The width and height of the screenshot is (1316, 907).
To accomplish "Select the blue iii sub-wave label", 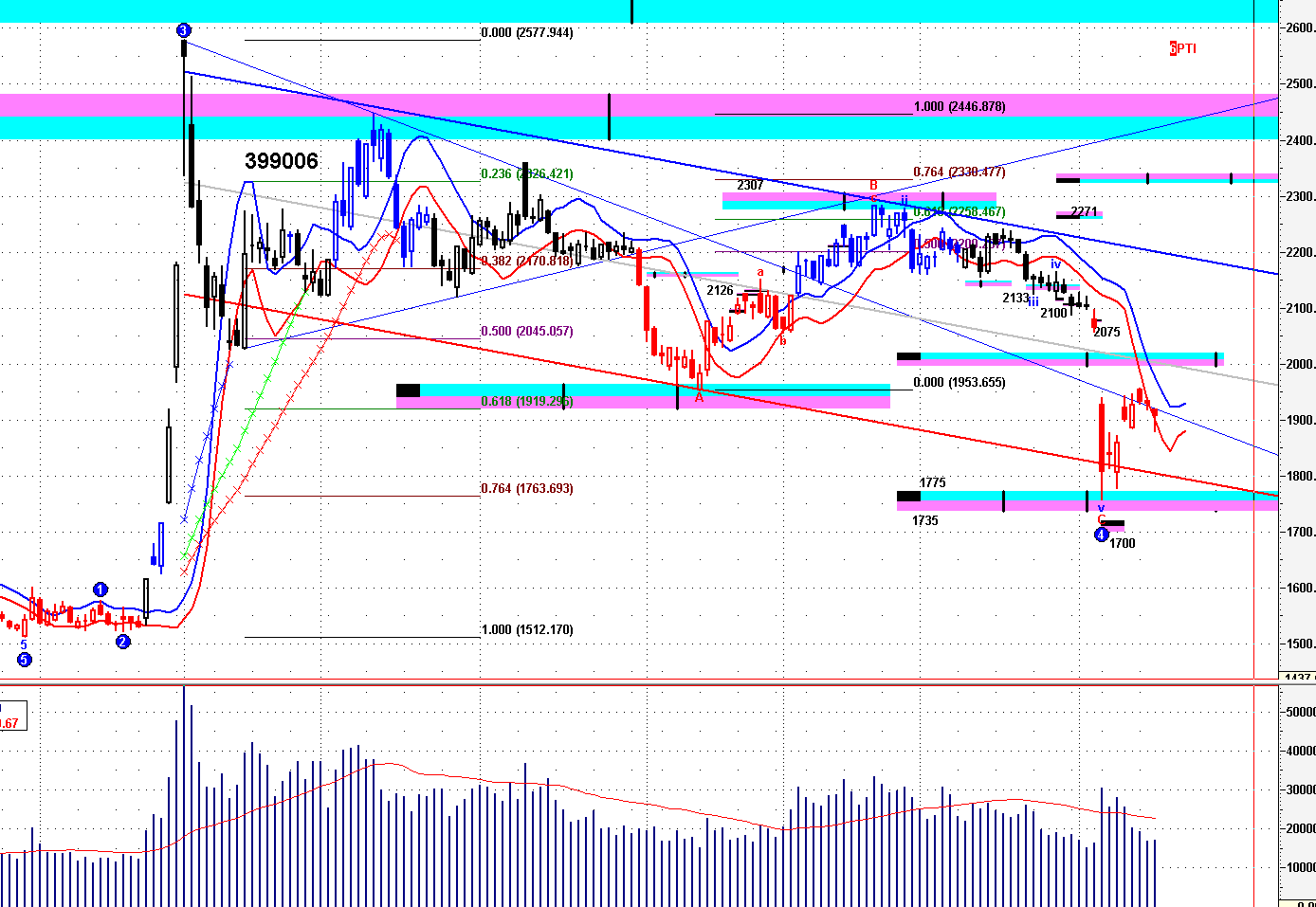I will 1034,302.
